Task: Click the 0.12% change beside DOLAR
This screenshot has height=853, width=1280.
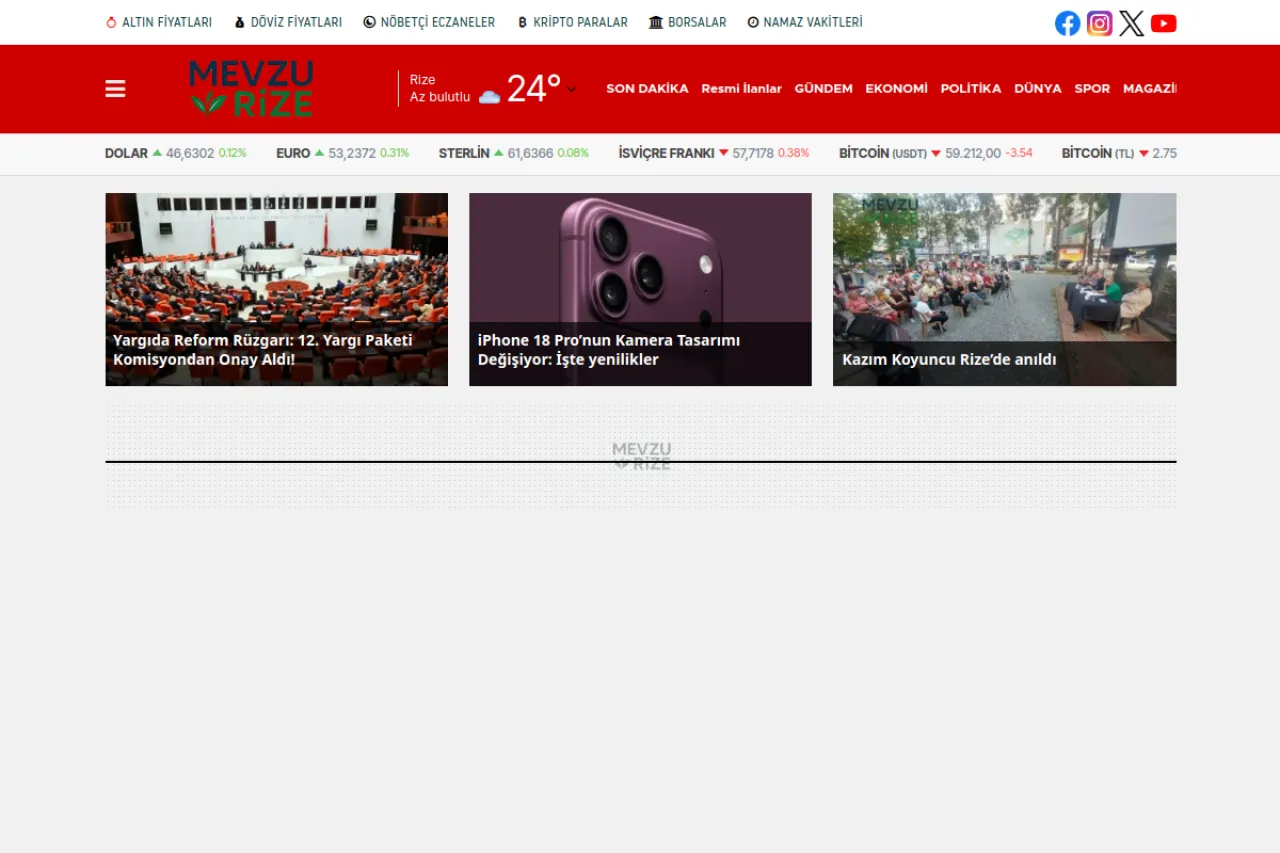Action: point(232,153)
